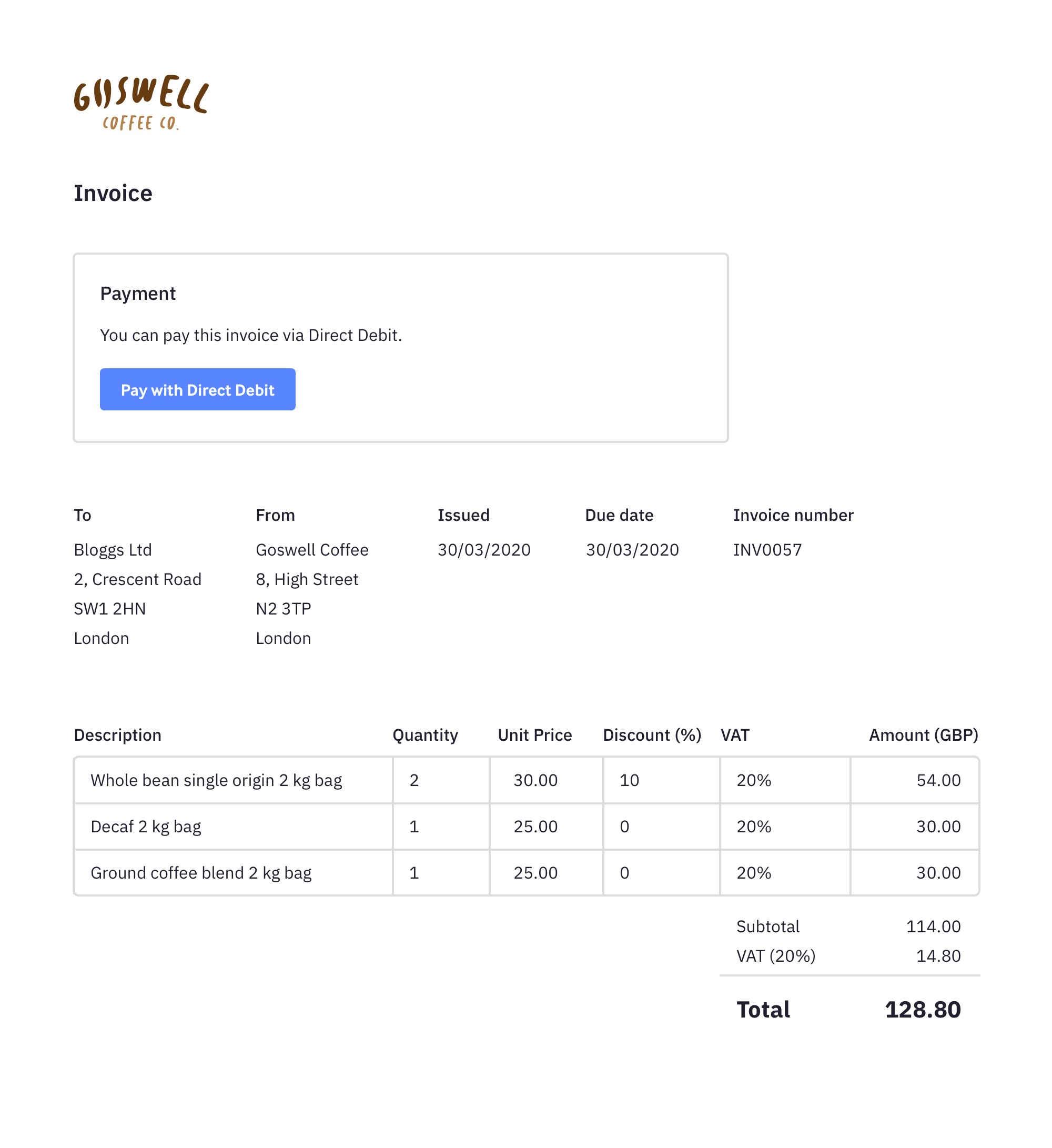Select the Invoice heading text
Image resolution: width=1052 pixels, height=1148 pixels.
coord(113,194)
